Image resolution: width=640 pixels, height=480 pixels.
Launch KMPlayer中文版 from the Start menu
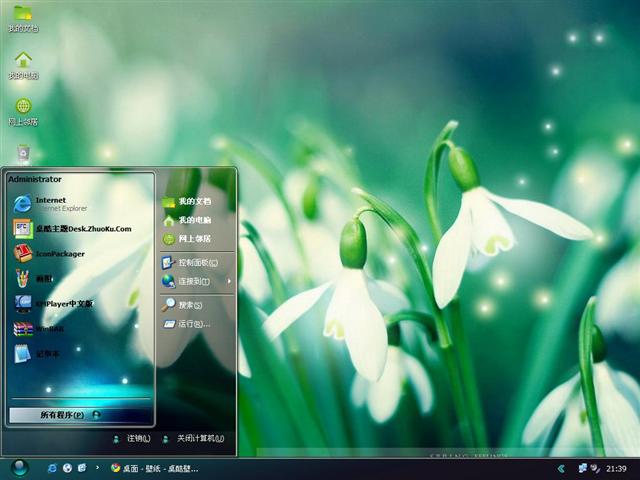pyautogui.click(x=53, y=304)
